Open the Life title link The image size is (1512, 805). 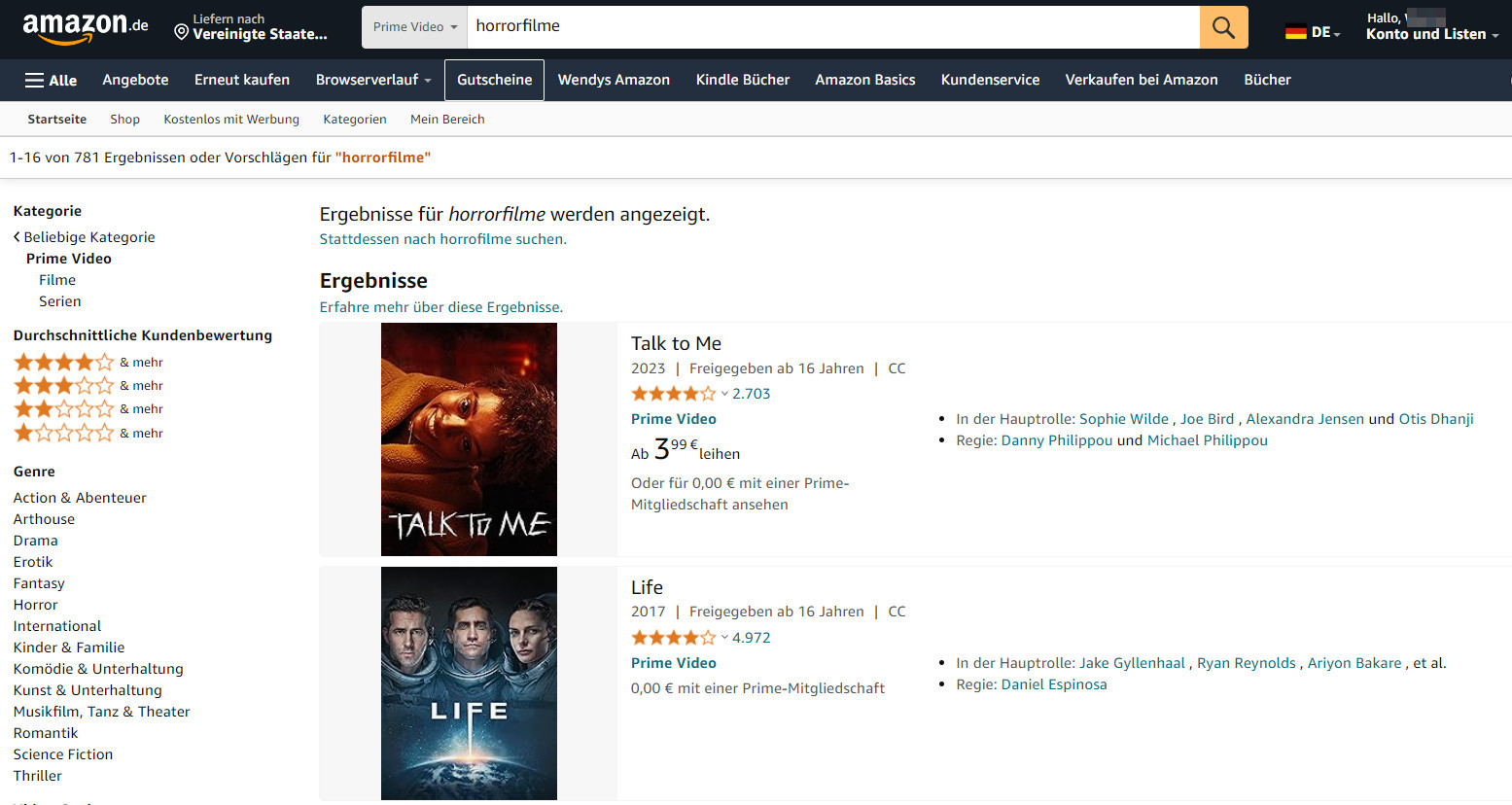647,587
